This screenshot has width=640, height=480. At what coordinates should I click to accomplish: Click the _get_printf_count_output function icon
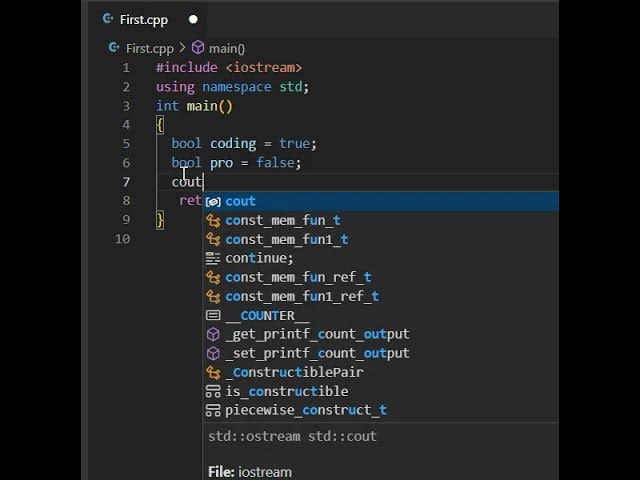(213, 334)
